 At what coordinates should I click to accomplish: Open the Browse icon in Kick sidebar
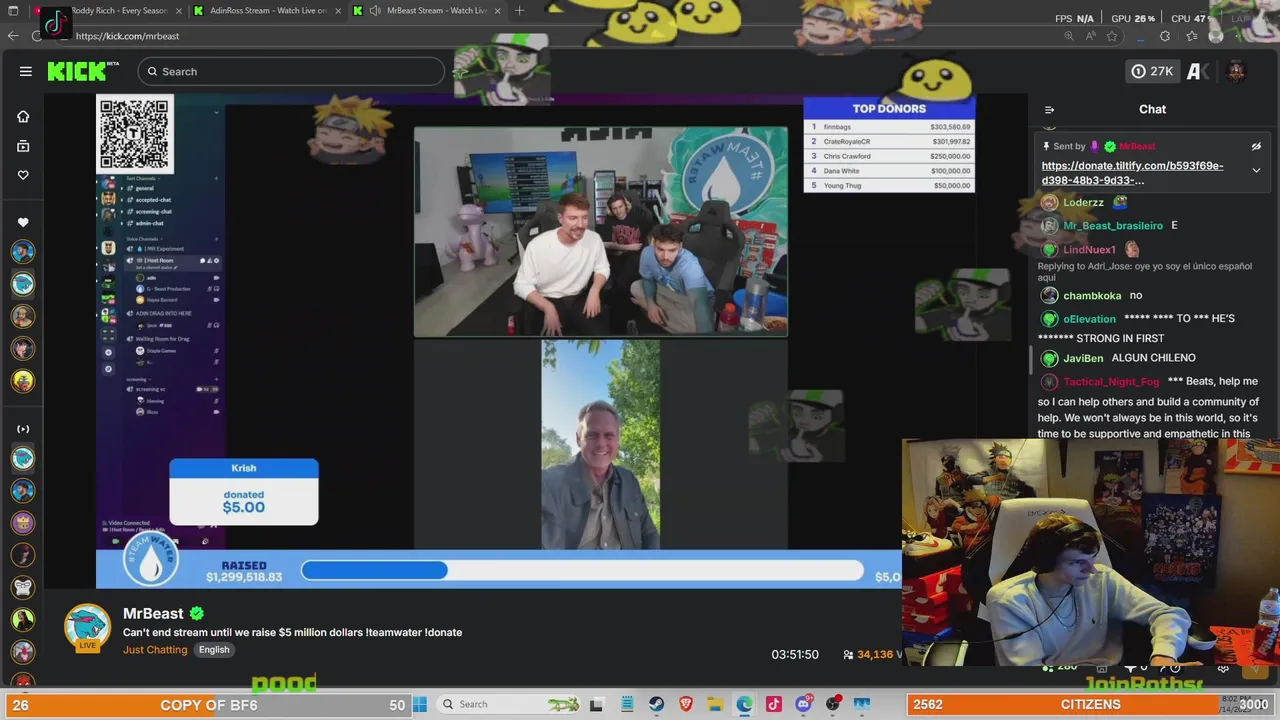point(23,146)
